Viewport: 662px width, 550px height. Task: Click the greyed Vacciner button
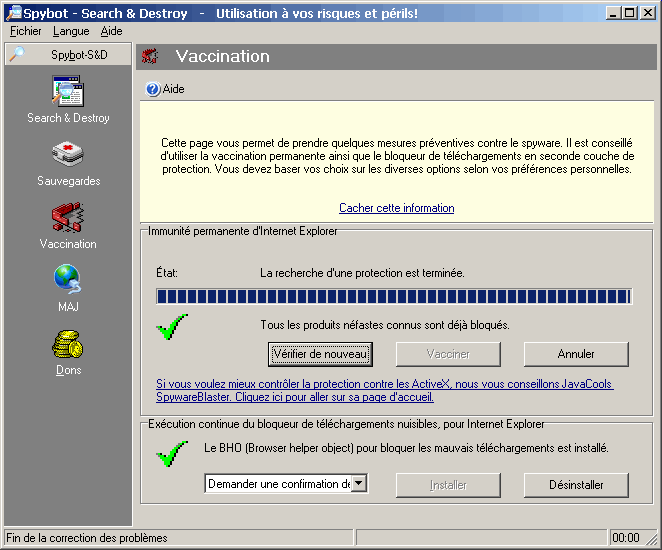(448, 354)
